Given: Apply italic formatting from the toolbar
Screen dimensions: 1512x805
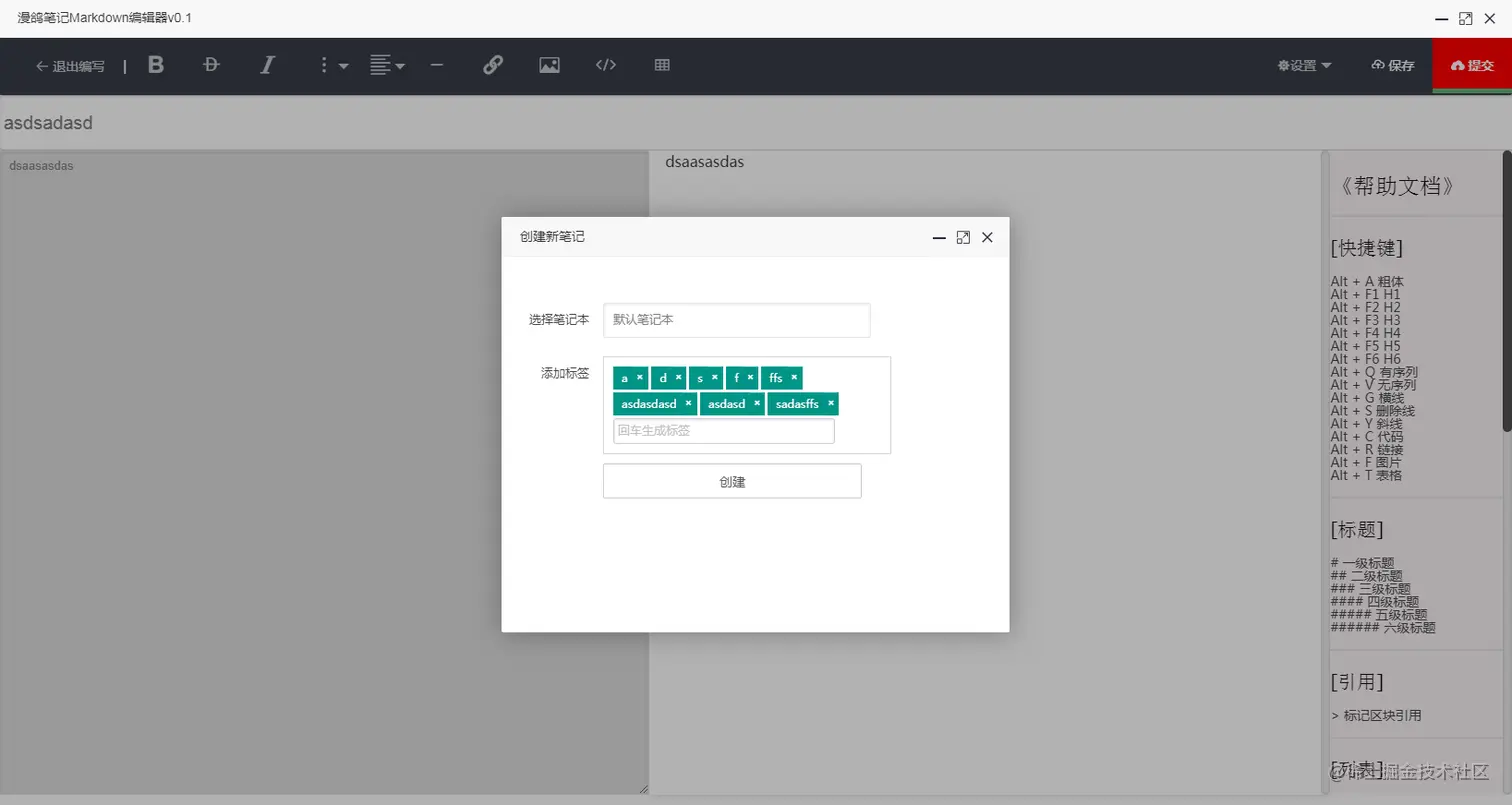Looking at the screenshot, I should pyautogui.click(x=266, y=65).
